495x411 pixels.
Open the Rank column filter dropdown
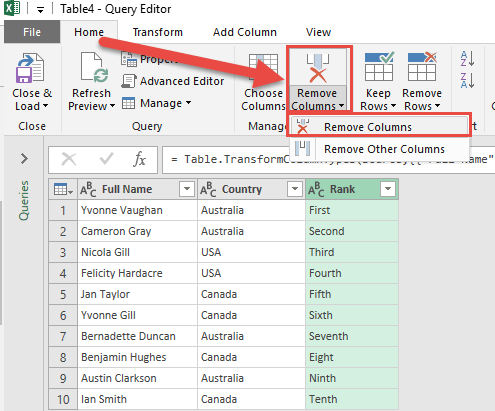(x=388, y=189)
